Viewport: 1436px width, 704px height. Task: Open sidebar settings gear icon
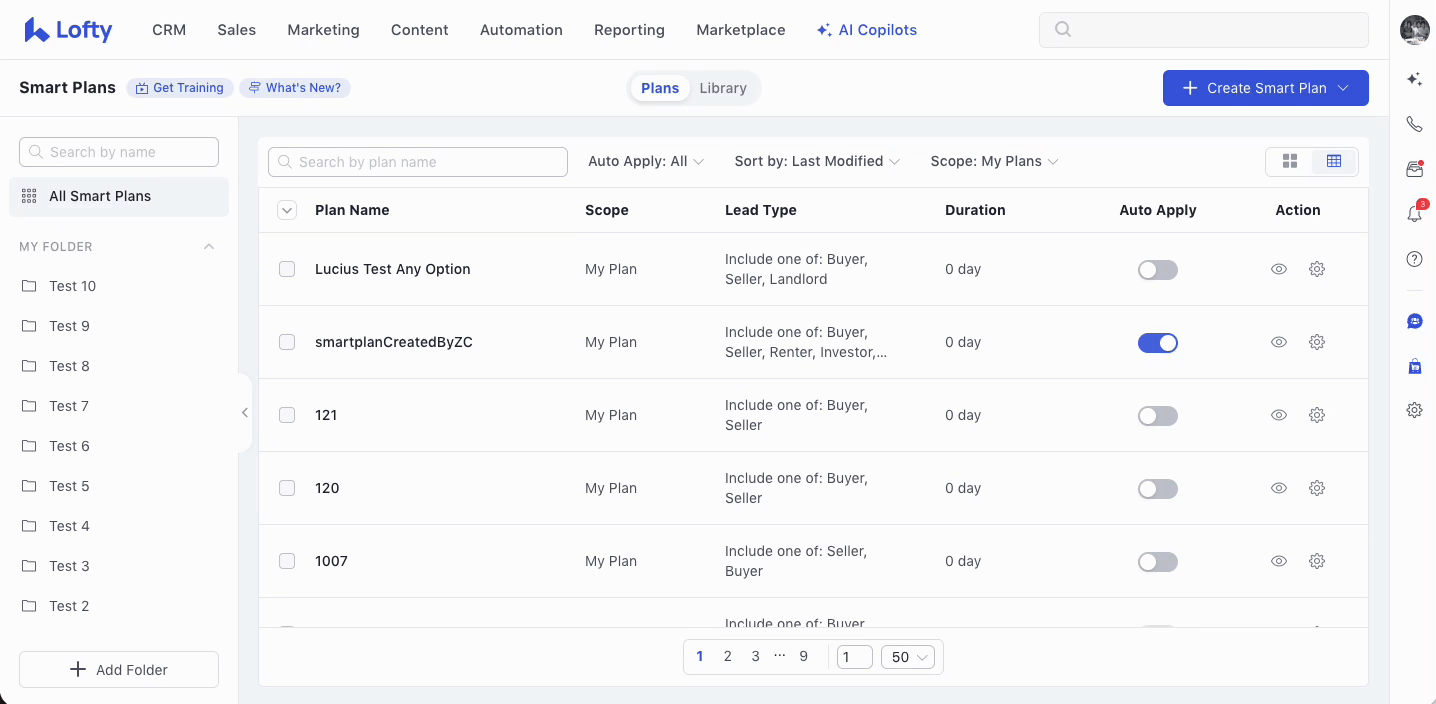pos(1414,410)
